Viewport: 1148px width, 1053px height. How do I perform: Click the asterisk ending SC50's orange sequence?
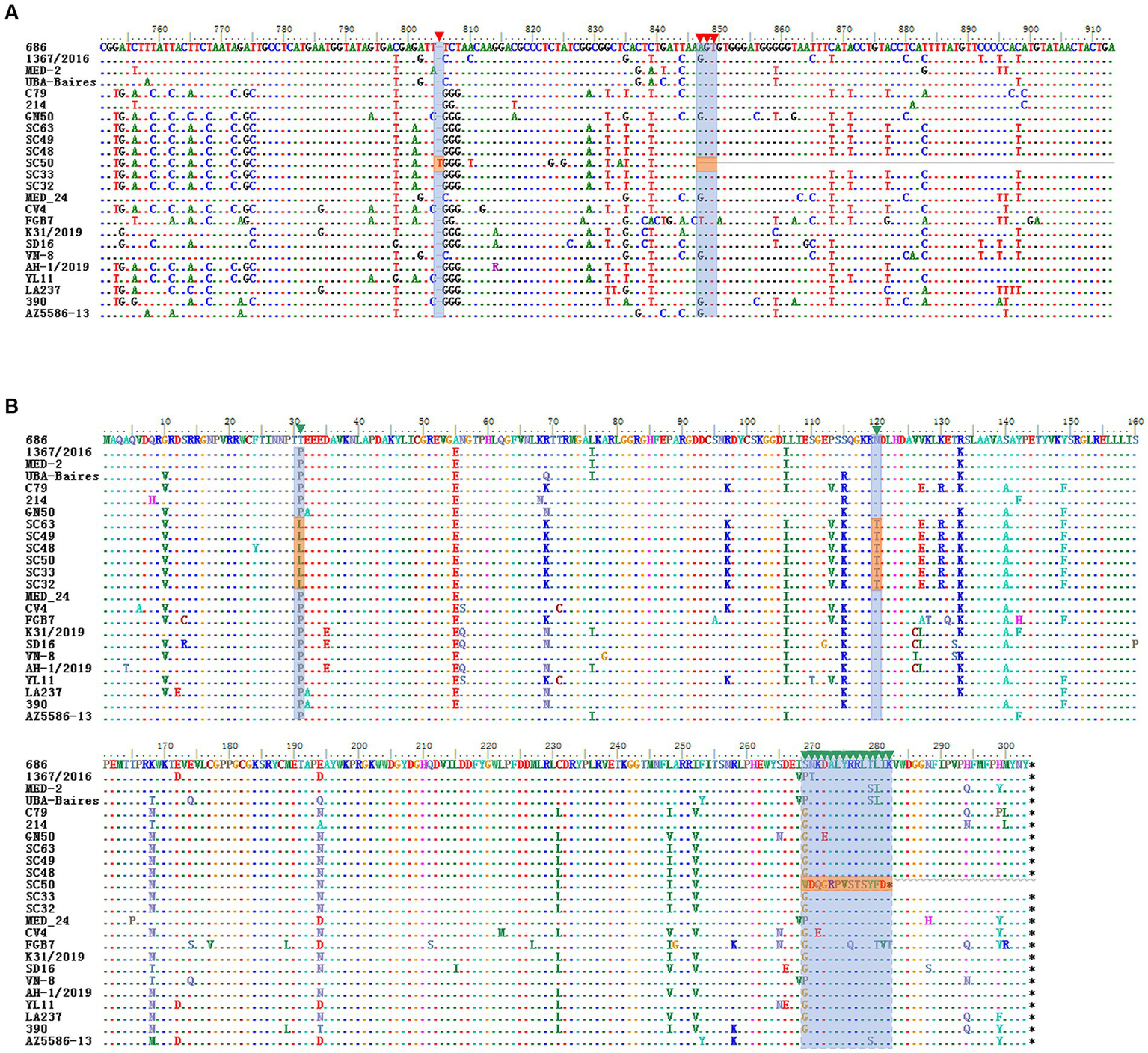889,885
